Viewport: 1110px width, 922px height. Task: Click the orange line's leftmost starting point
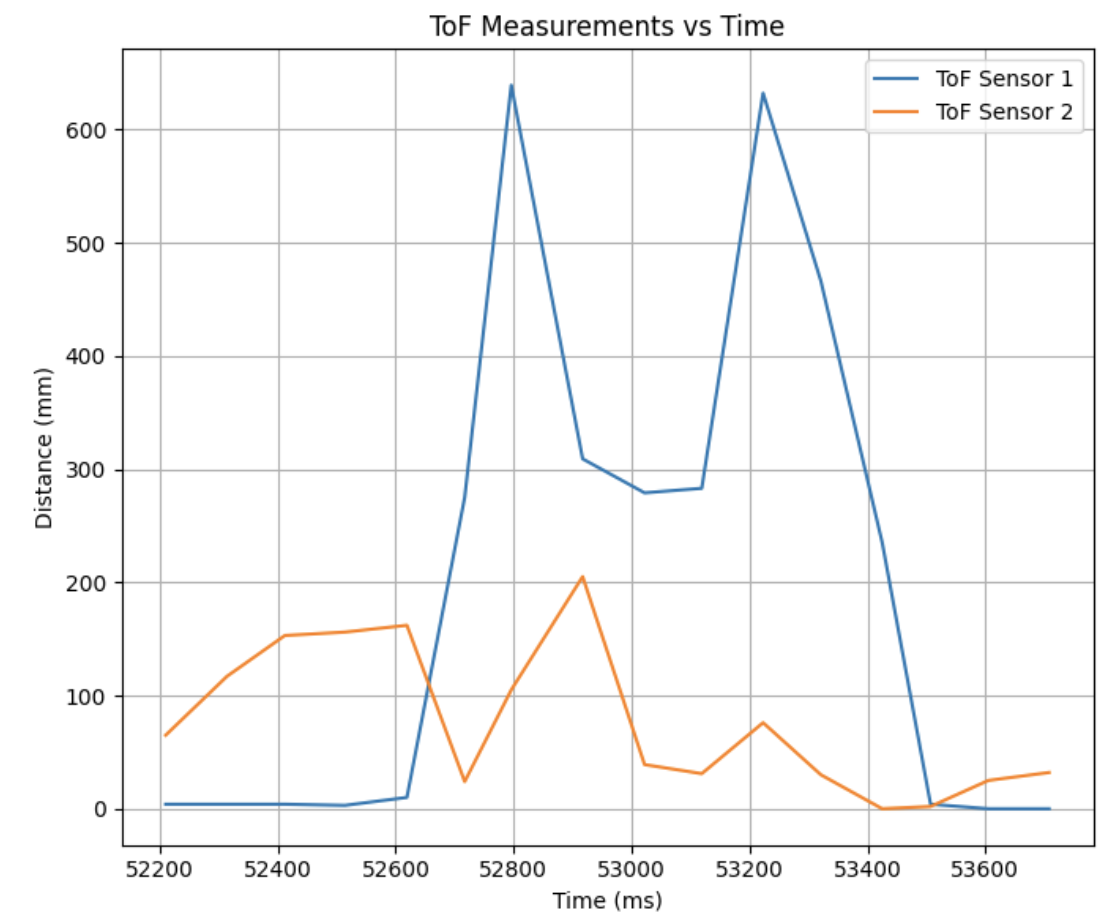point(165,735)
